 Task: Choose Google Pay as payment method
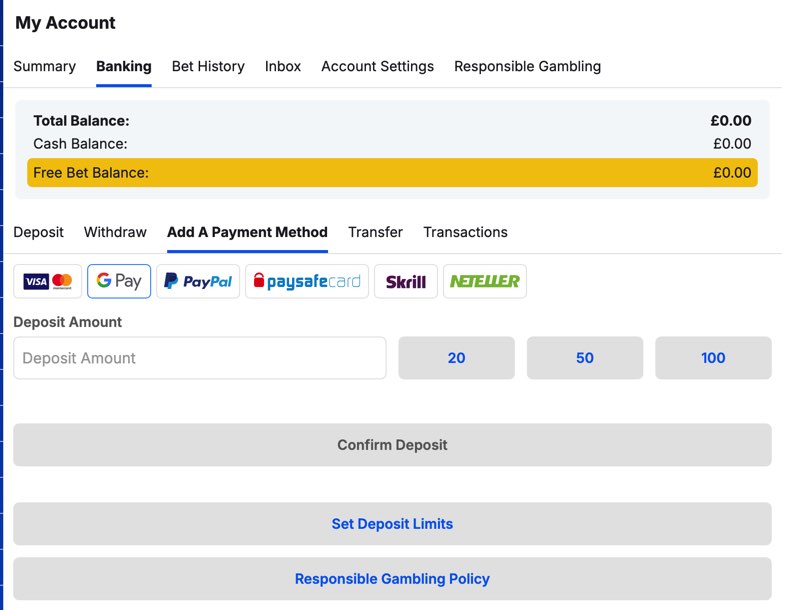click(119, 281)
